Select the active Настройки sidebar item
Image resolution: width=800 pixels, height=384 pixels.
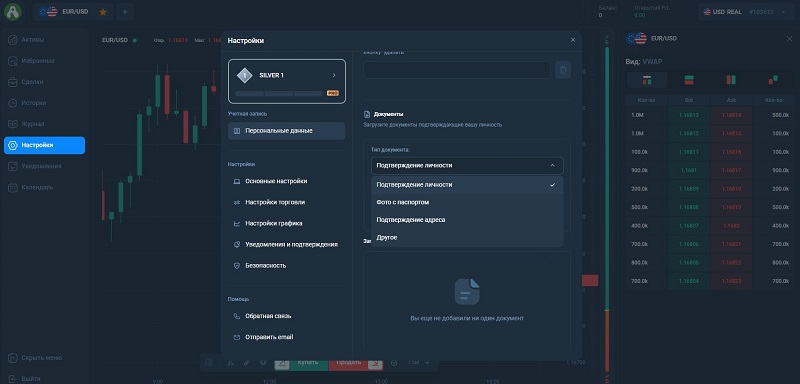pyautogui.click(x=44, y=145)
